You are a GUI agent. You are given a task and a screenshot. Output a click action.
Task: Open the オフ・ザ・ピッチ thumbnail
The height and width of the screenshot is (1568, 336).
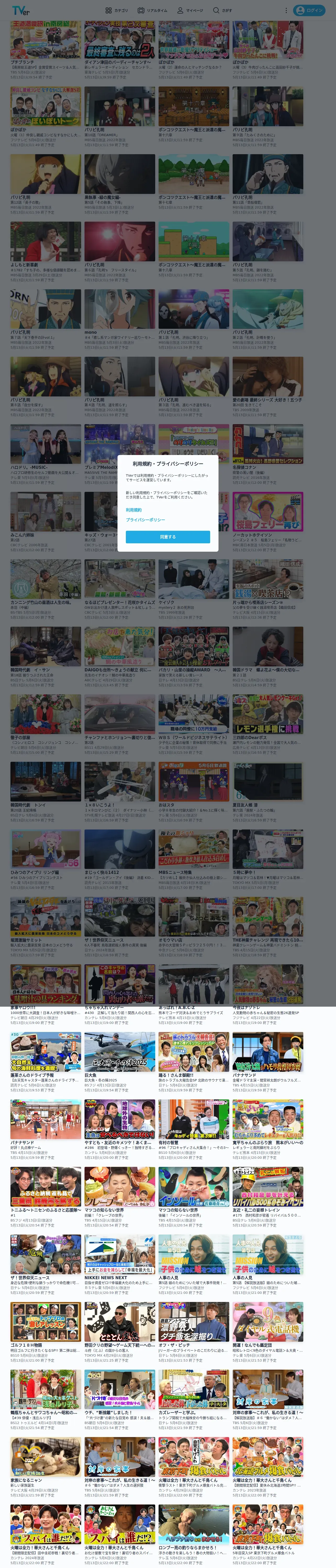(x=193, y=1322)
